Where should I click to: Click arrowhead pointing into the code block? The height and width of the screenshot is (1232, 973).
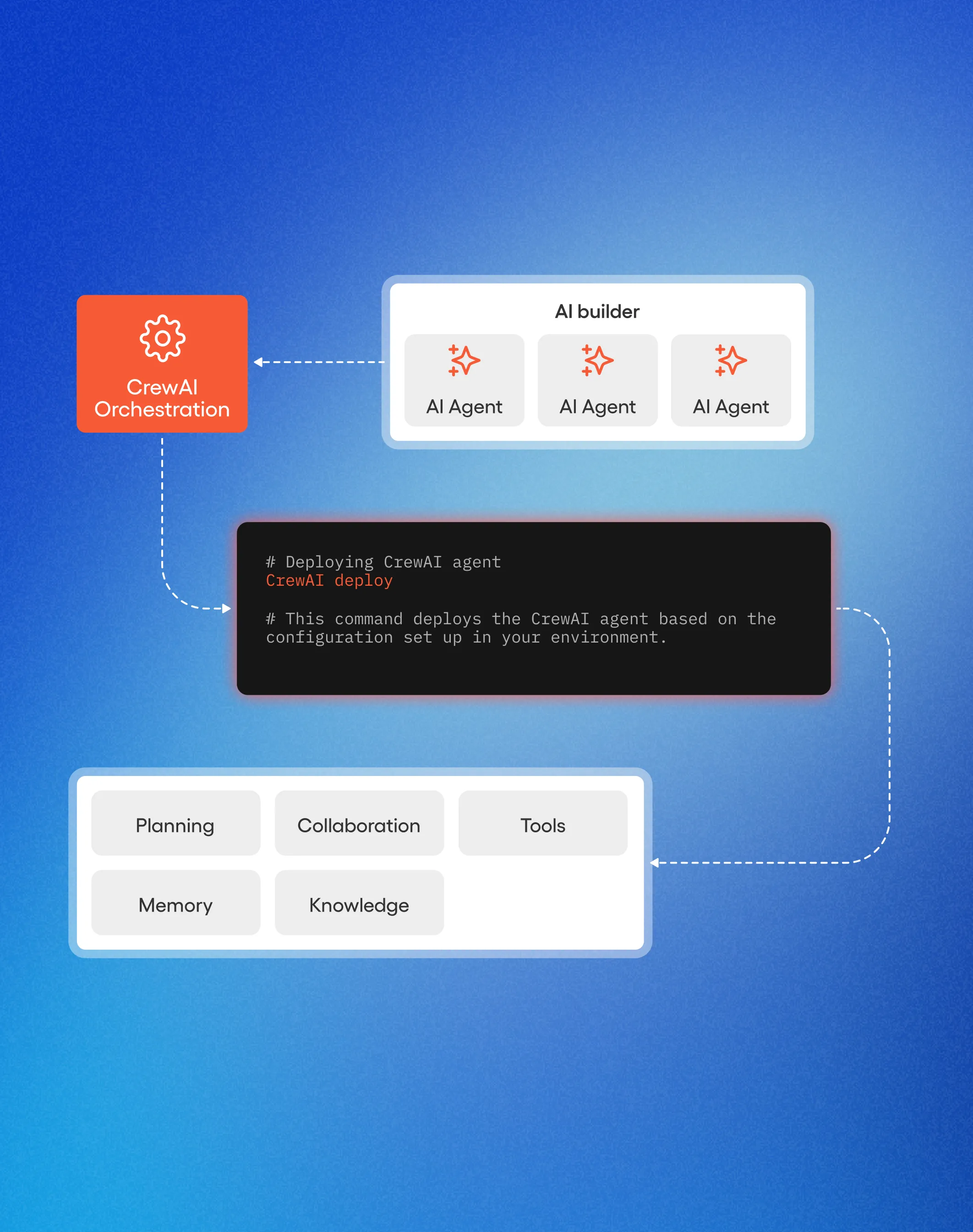pyautogui.click(x=227, y=609)
